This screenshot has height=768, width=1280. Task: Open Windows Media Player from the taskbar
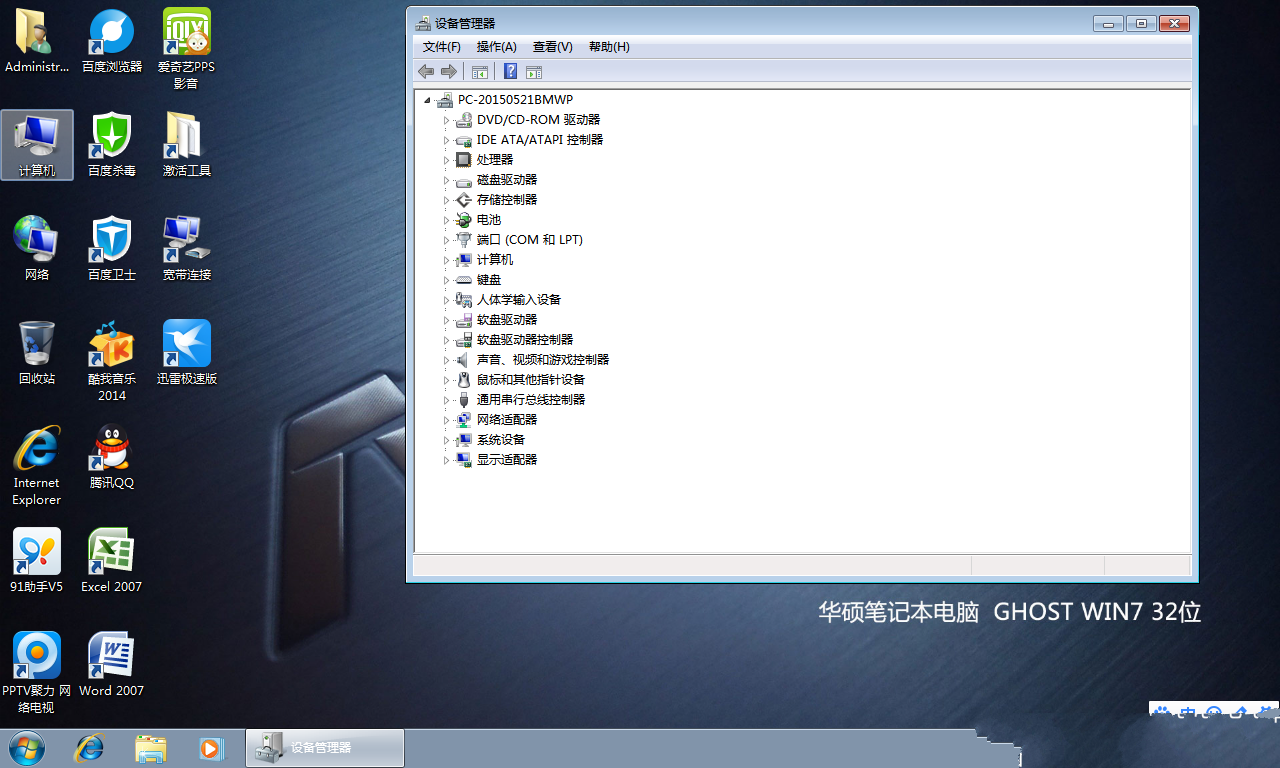coord(210,748)
